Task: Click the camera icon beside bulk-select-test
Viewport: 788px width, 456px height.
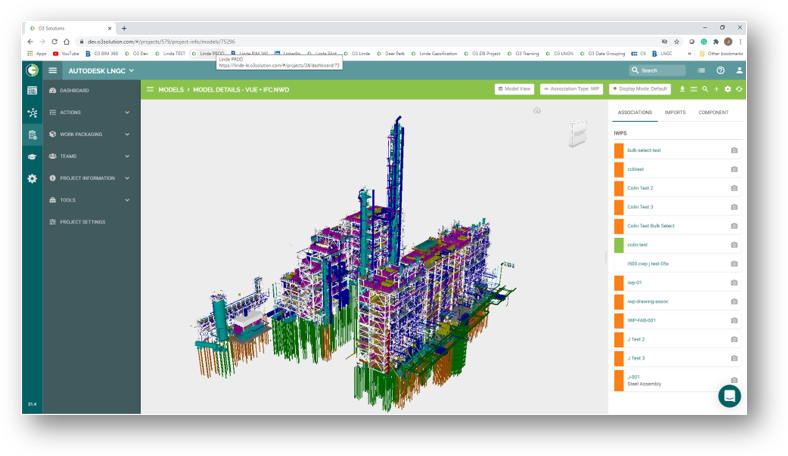Action: click(734, 150)
